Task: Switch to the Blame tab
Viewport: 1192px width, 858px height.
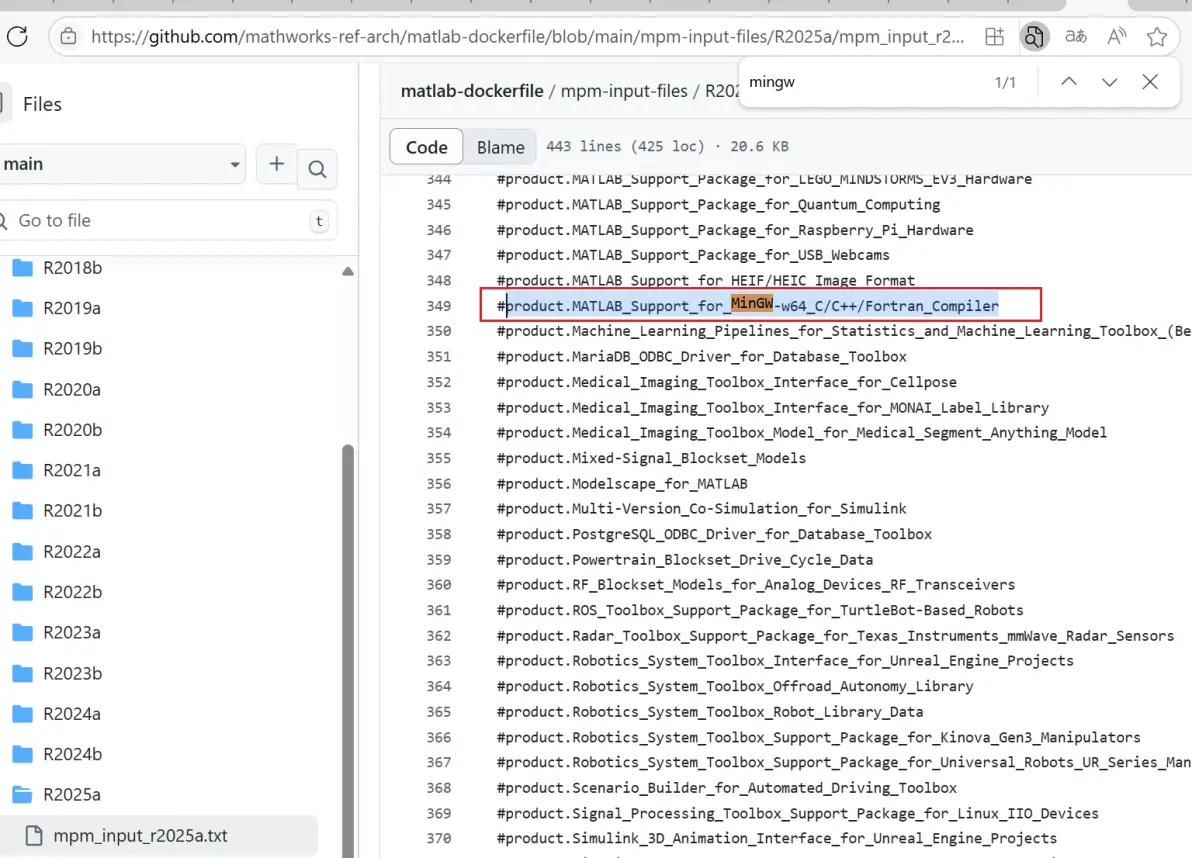Action: click(500, 147)
